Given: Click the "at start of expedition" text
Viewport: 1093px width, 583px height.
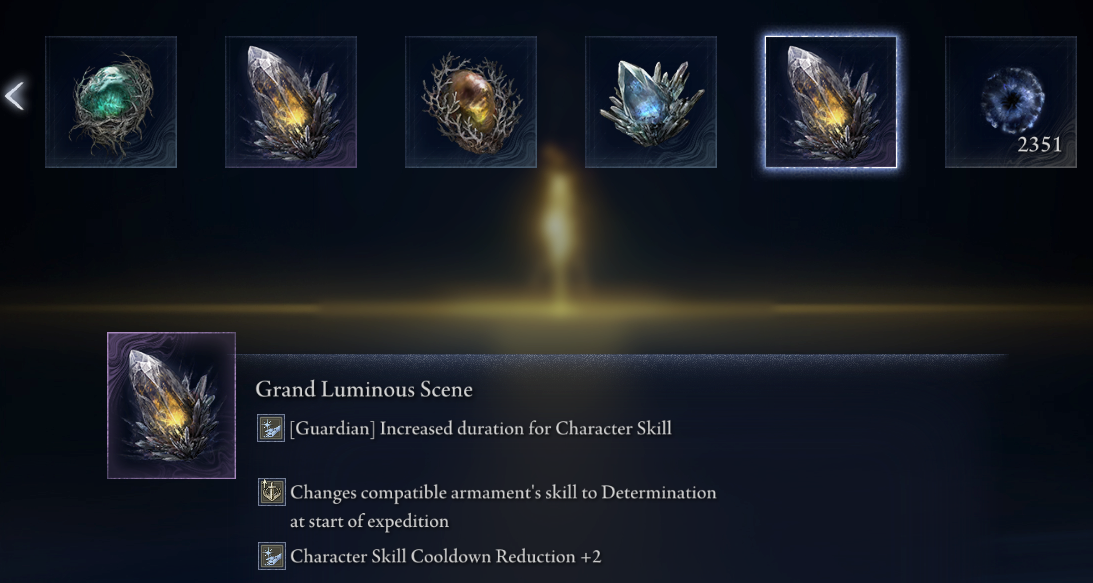Looking at the screenshot, I should pos(369,521).
